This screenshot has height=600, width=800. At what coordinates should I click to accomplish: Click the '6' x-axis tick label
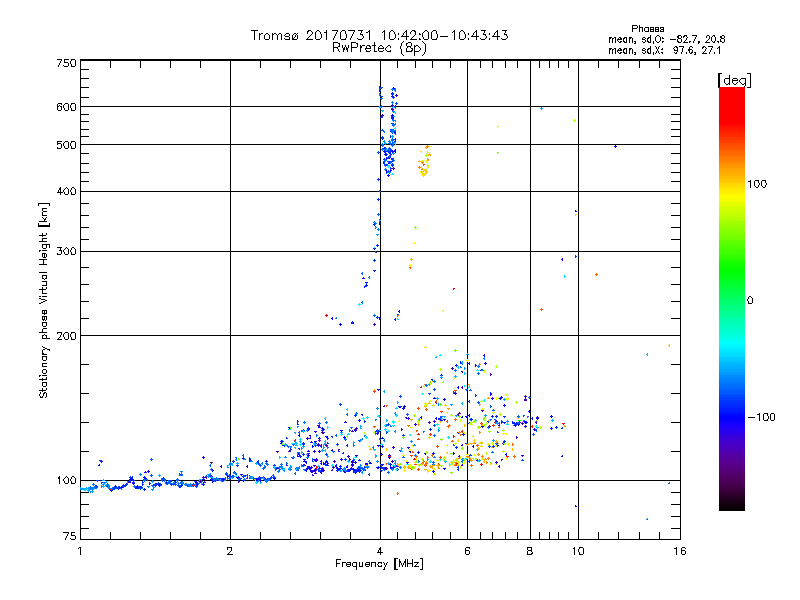pyautogui.click(x=467, y=551)
